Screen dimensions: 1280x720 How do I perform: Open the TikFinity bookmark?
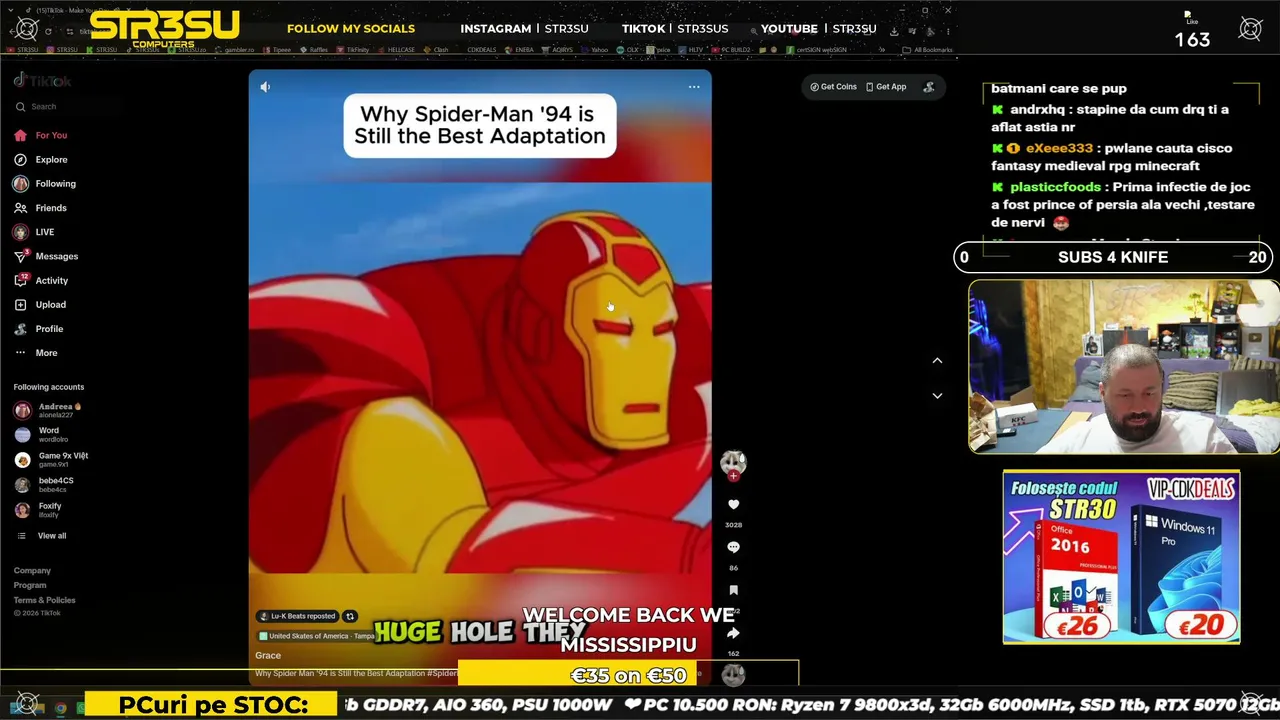354,50
